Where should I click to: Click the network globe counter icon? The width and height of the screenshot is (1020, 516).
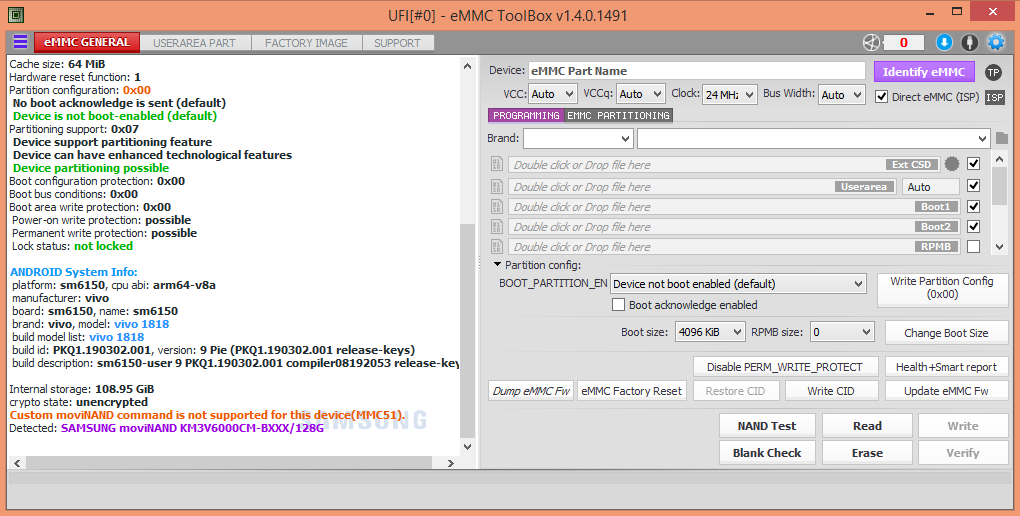pos(871,42)
